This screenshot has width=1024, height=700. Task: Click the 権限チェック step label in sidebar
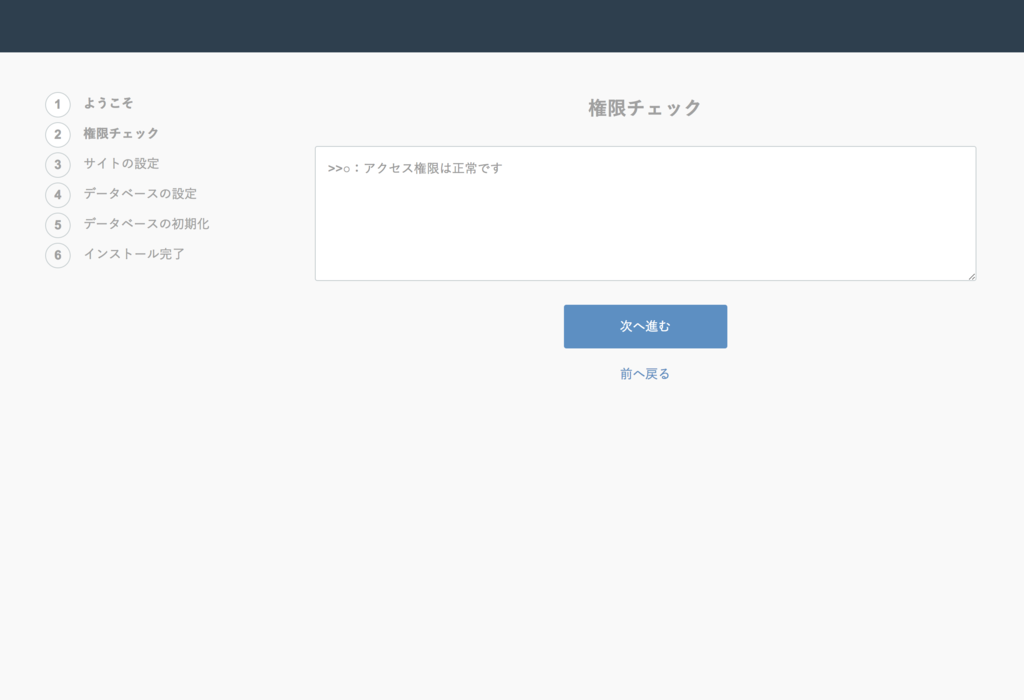point(121,133)
